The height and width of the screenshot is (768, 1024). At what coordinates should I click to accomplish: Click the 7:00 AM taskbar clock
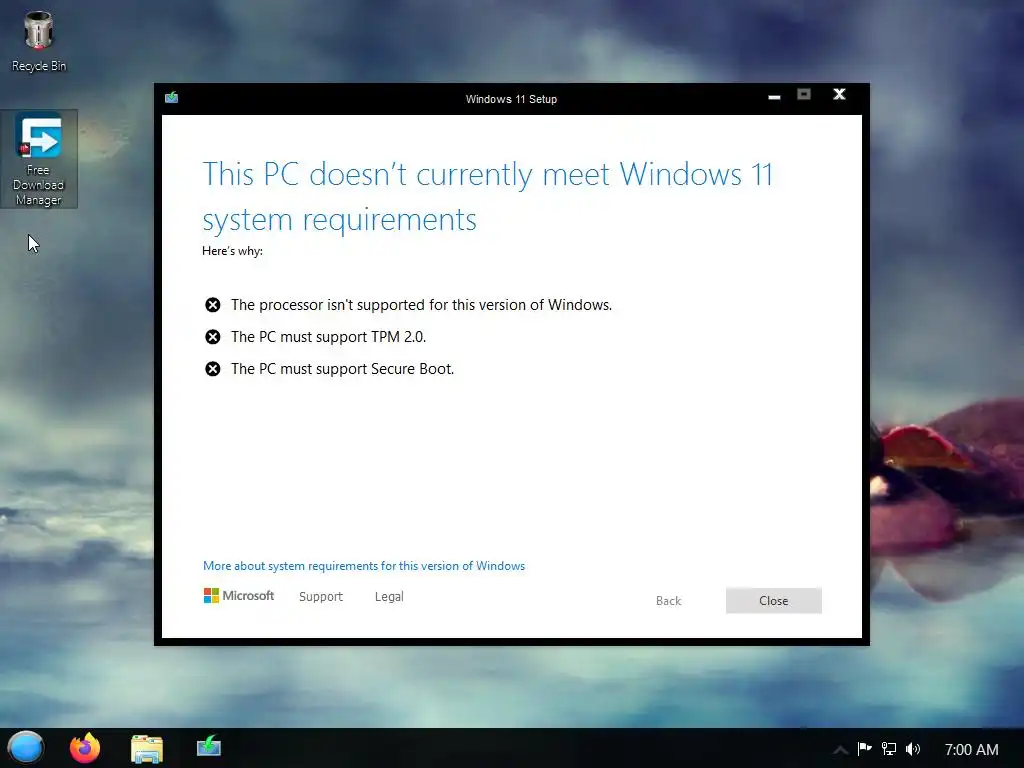pyautogui.click(x=971, y=750)
